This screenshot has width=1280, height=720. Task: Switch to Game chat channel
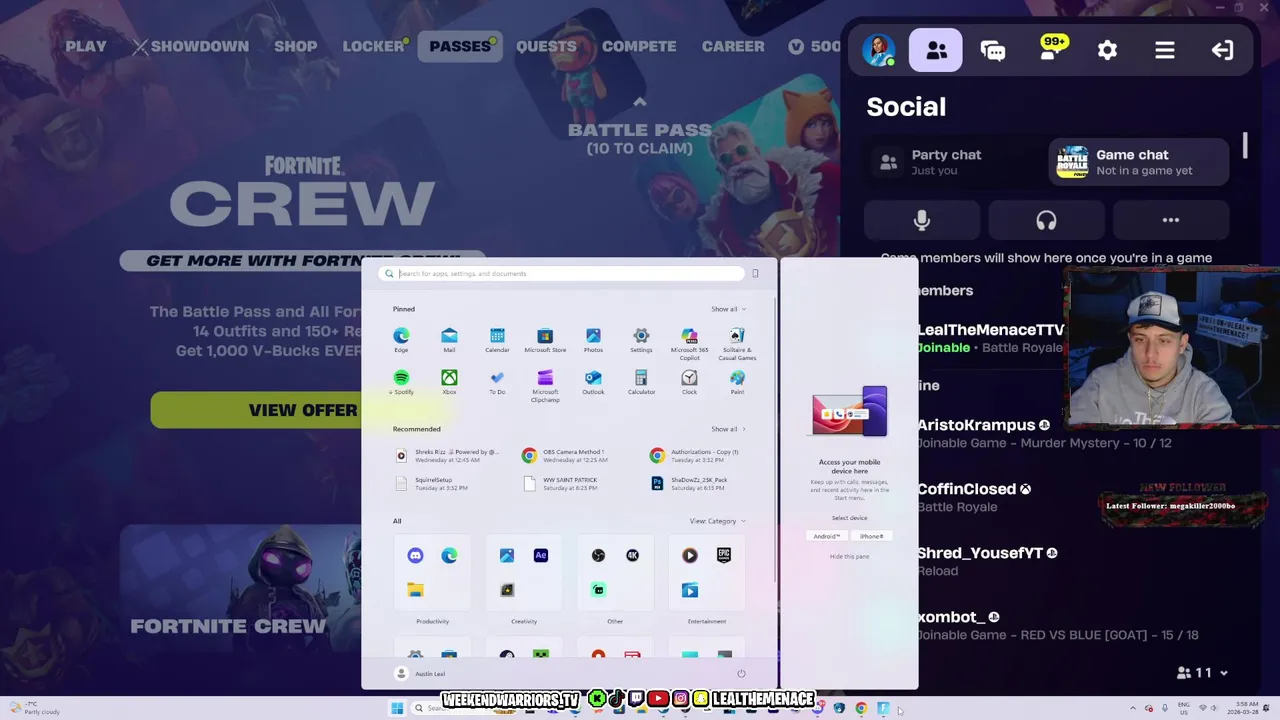pos(1139,162)
